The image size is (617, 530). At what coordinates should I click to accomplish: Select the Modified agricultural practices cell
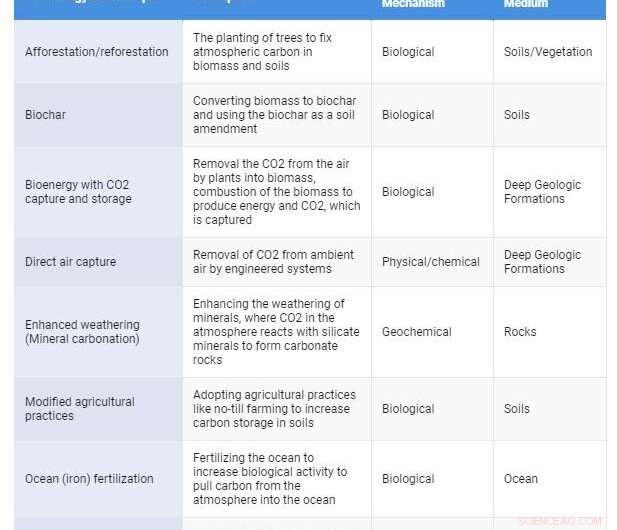click(x=80, y=409)
